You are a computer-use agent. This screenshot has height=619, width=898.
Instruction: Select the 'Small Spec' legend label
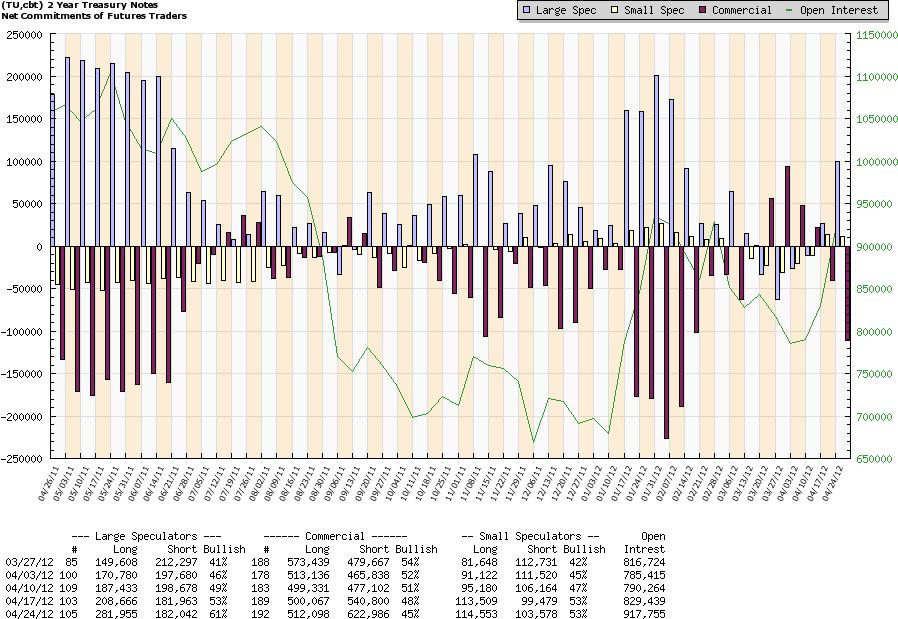coord(654,10)
